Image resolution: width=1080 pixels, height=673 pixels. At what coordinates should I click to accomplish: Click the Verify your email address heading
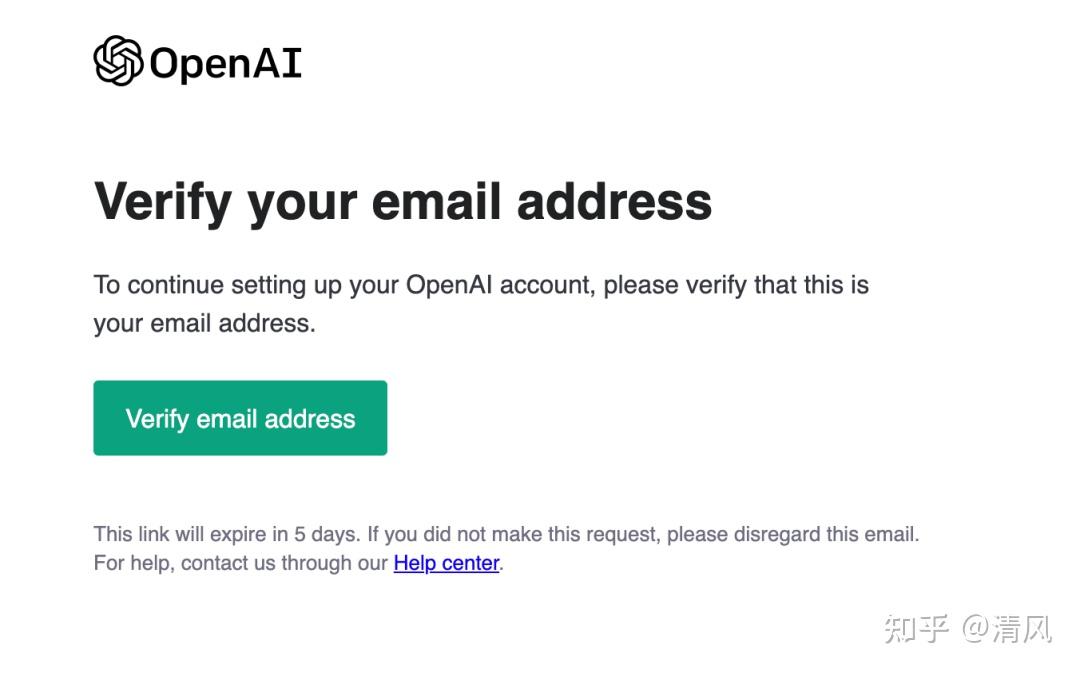coord(402,201)
